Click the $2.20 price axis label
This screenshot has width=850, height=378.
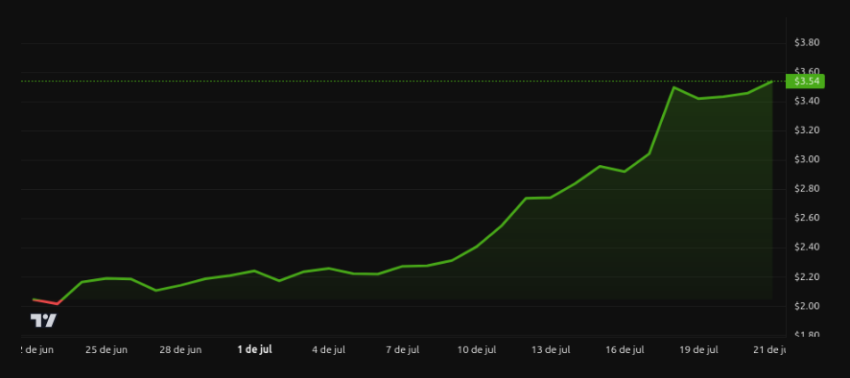807,277
